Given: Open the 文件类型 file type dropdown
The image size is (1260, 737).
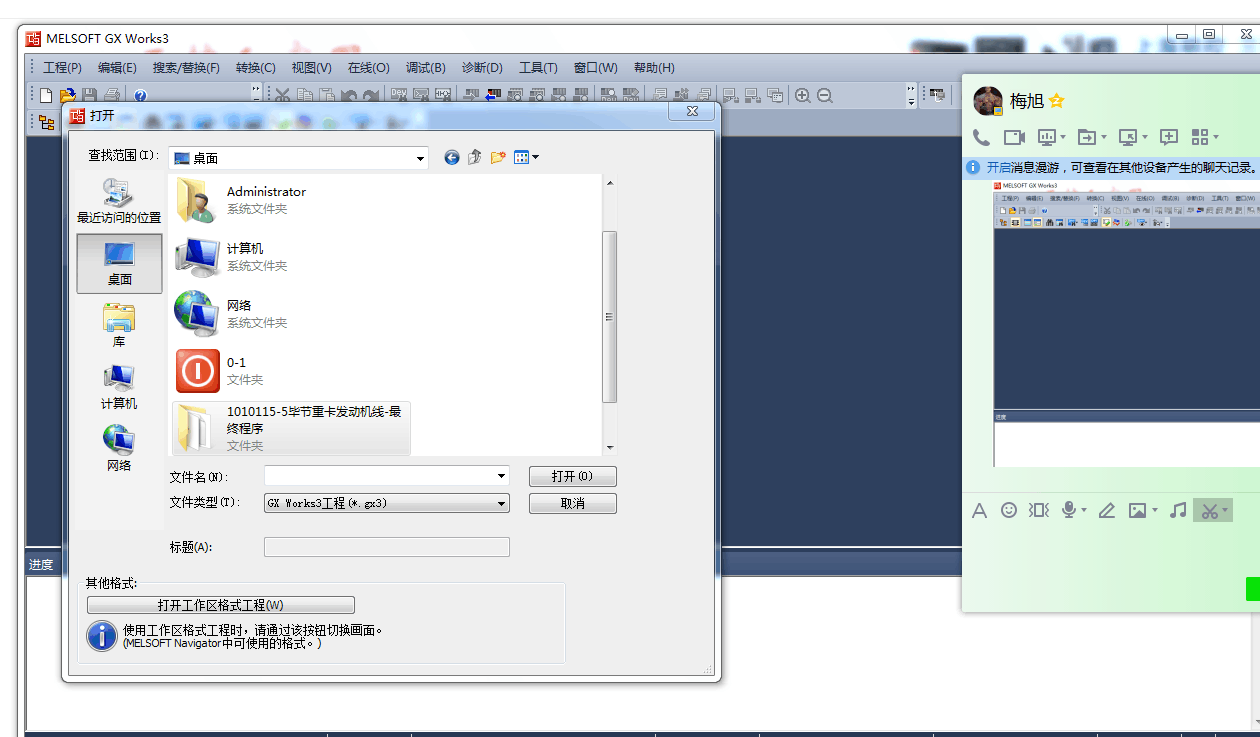Looking at the screenshot, I should pyautogui.click(x=502, y=504).
